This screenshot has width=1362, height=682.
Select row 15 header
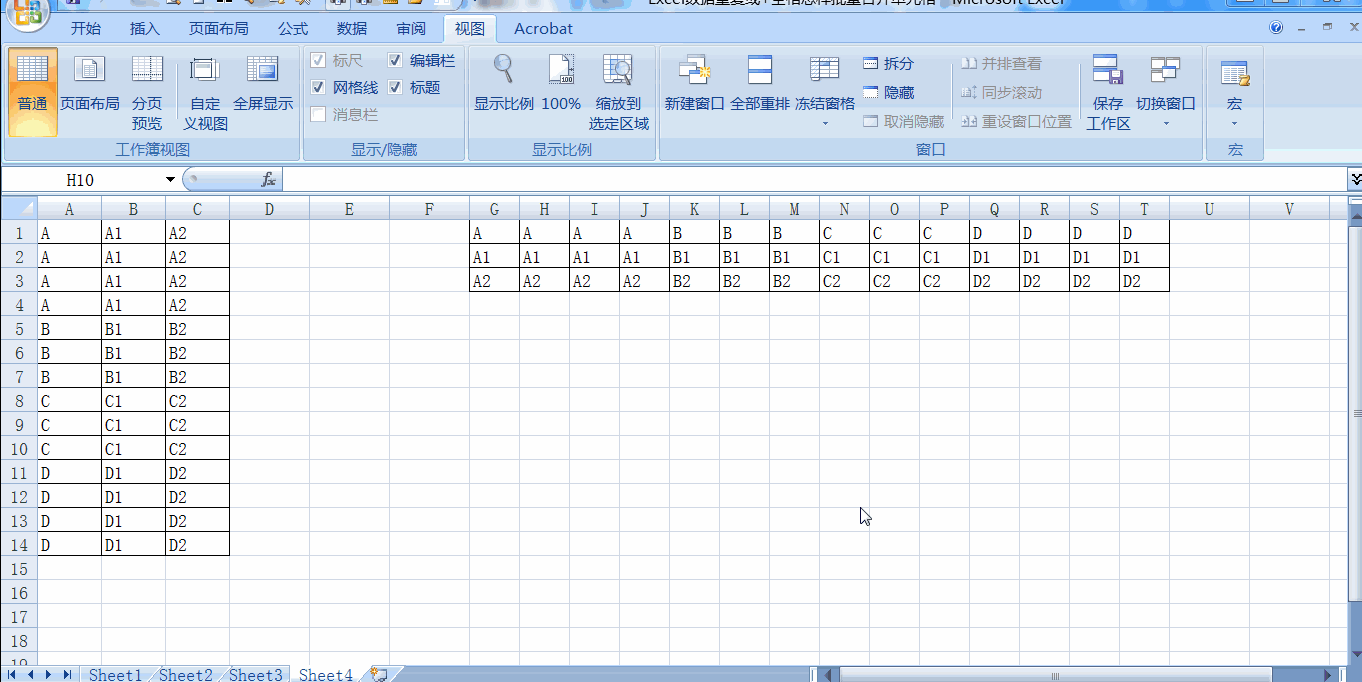[x=18, y=568]
